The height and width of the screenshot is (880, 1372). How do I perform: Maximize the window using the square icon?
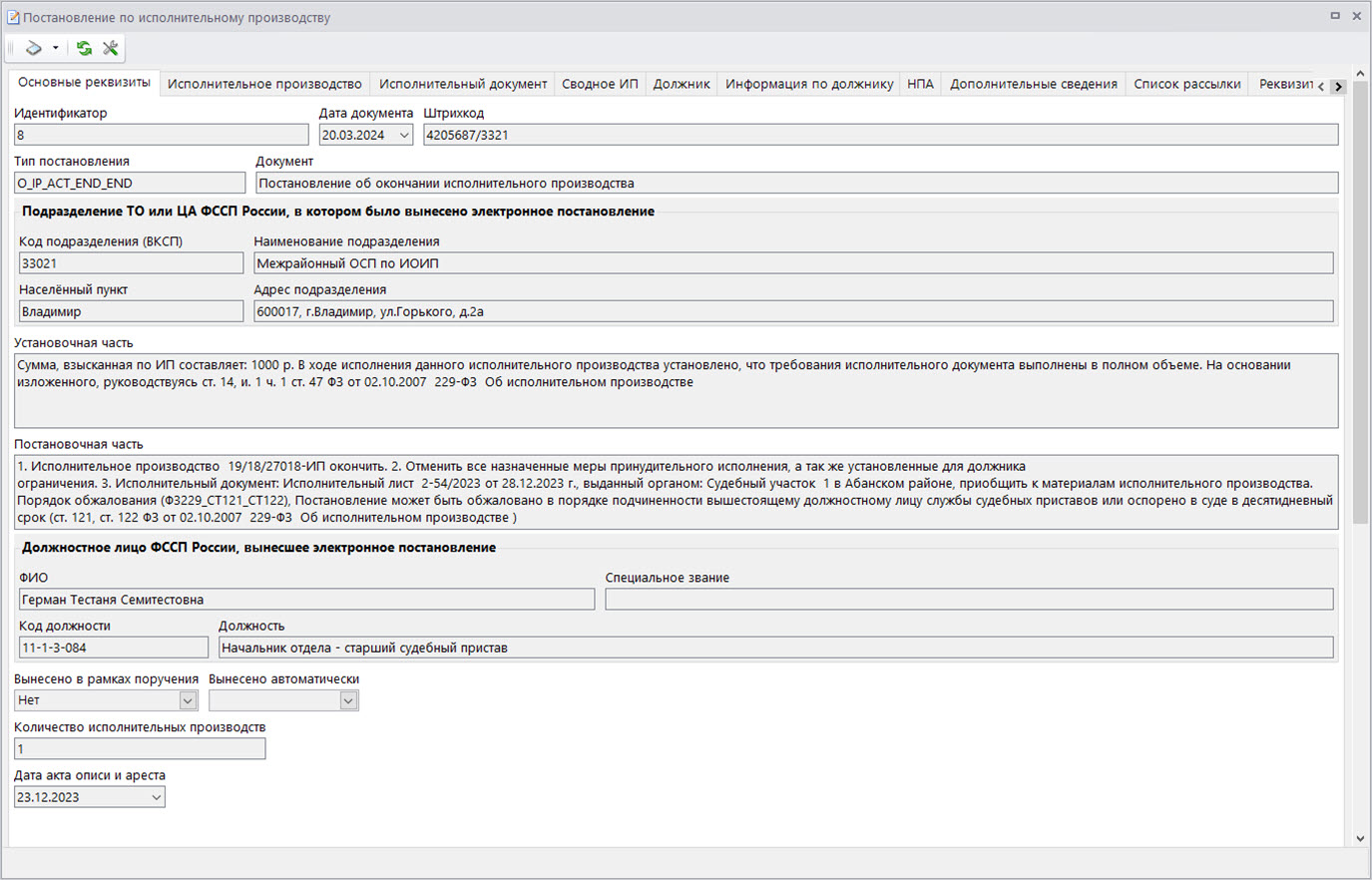tap(1335, 16)
